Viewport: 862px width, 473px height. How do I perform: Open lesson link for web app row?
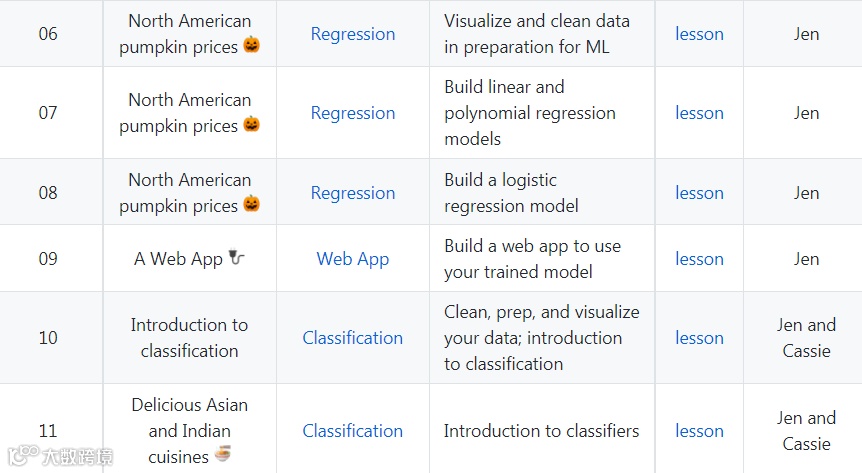pos(699,259)
